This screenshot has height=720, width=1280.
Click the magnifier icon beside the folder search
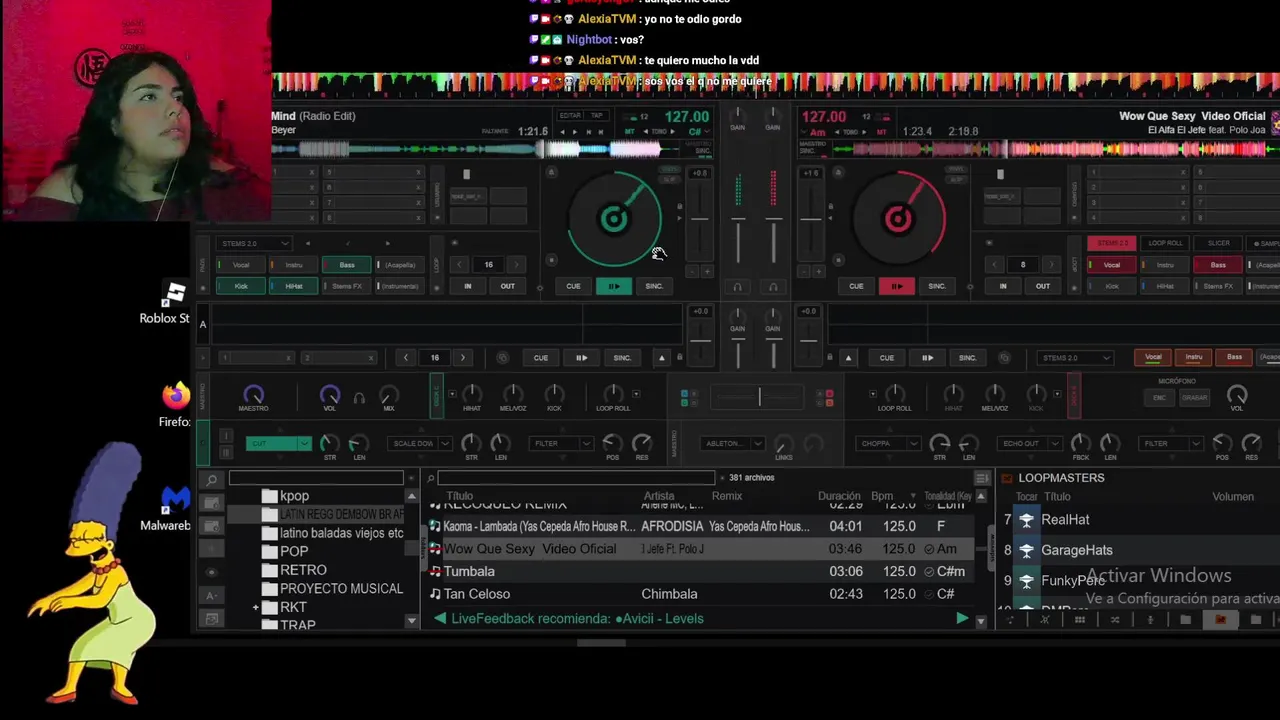click(x=211, y=479)
